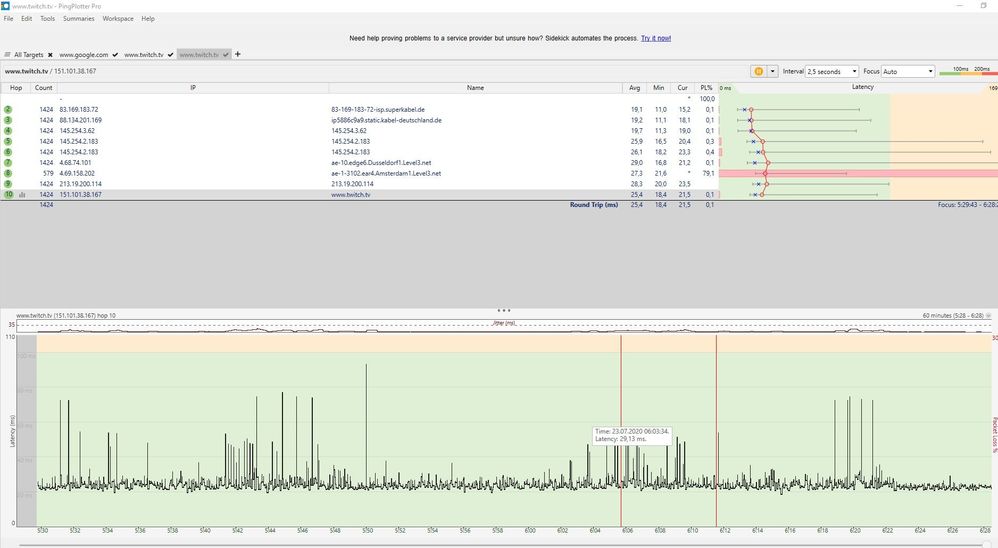Pause the trace with the orange pause button
This screenshot has width=998, height=548.
758,71
